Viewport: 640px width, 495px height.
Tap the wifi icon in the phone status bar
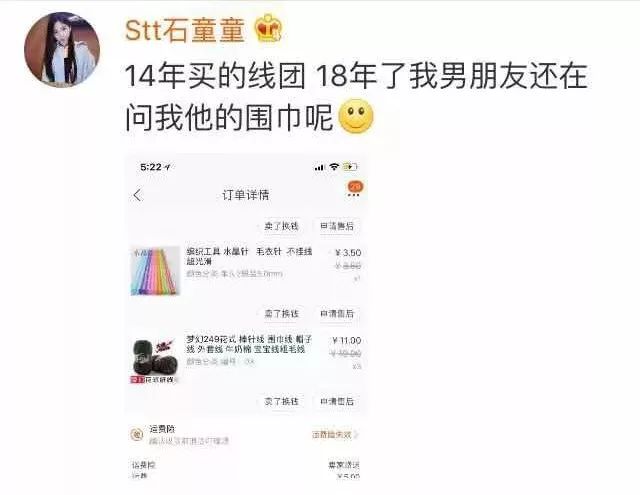pos(334,166)
